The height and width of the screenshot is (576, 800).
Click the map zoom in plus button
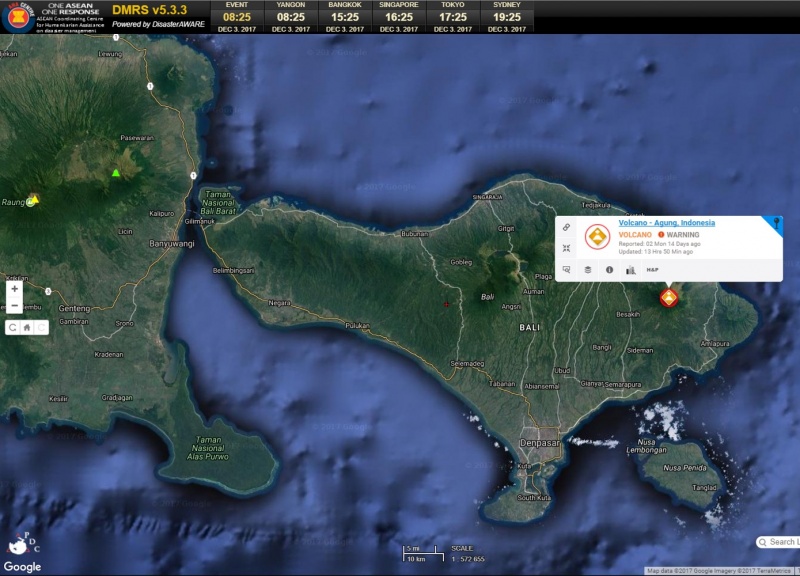(x=14, y=289)
